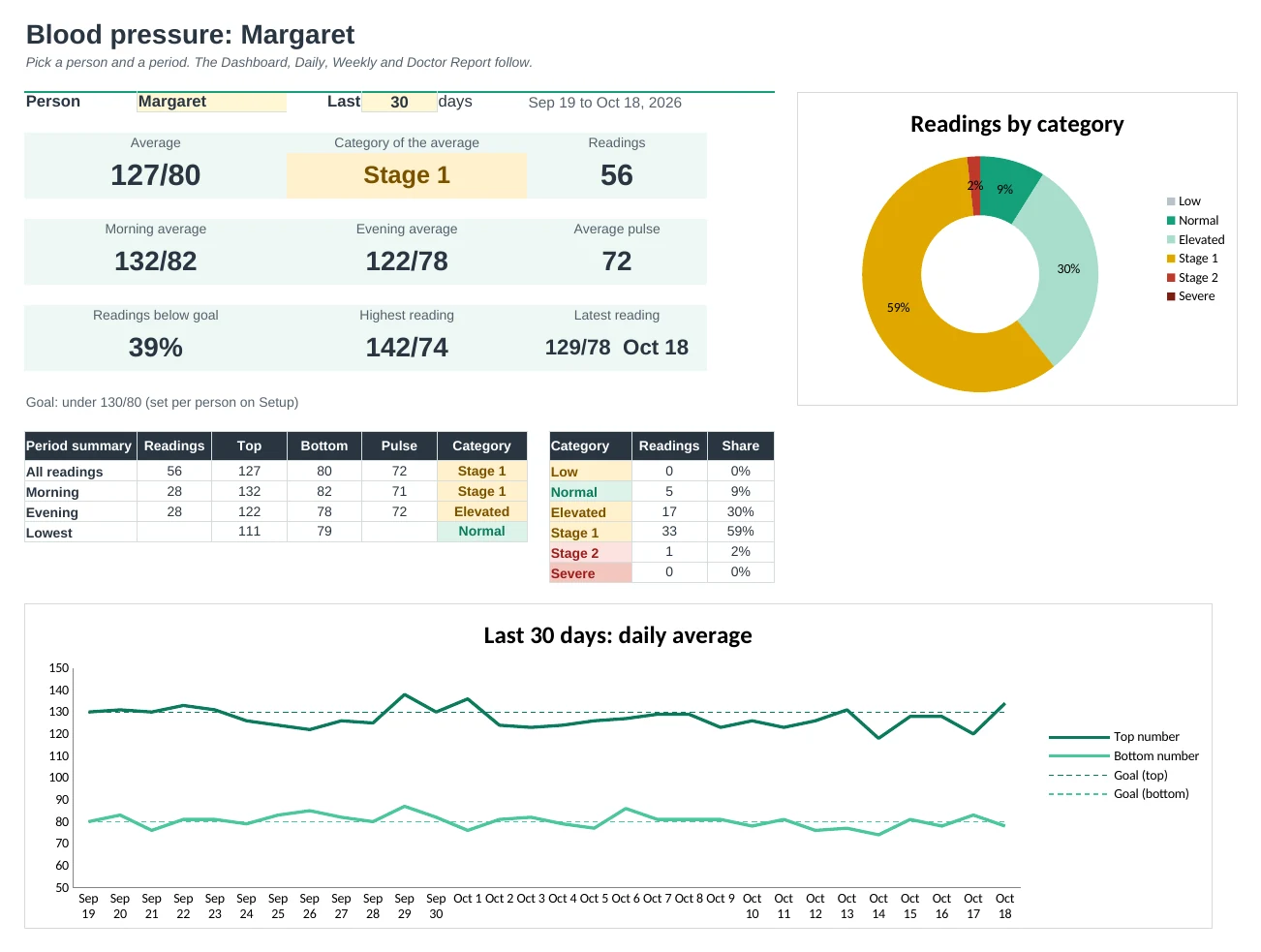Select the Normal green donut segment 9%
The width and height of the screenshot is (1261, 952).
(x=1007, y=189)
